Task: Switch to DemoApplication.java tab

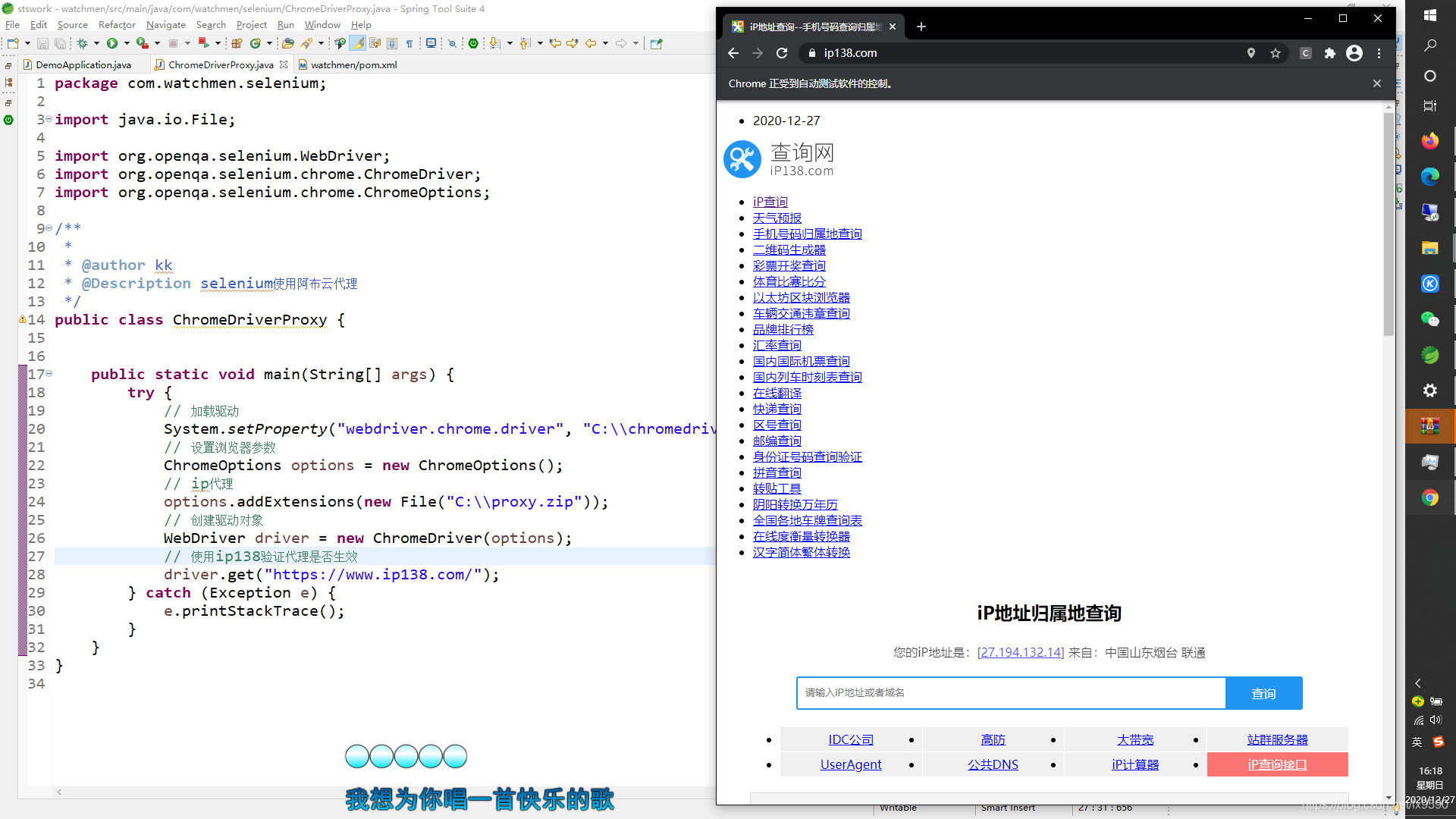Action: [83, 65]
